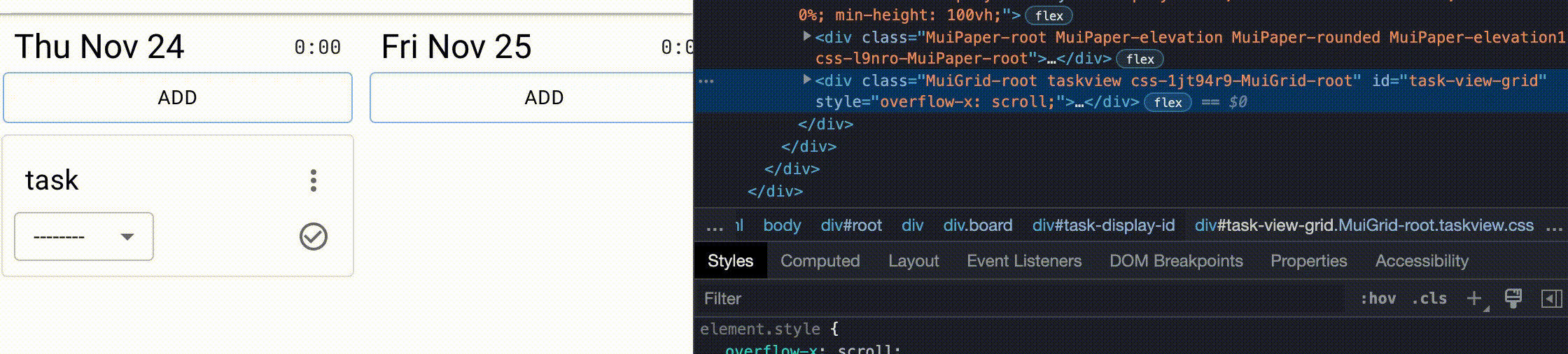This screenshot has height=354, width=1568.
Task: Click the element.style rule selector
Action: coord(759,329)
